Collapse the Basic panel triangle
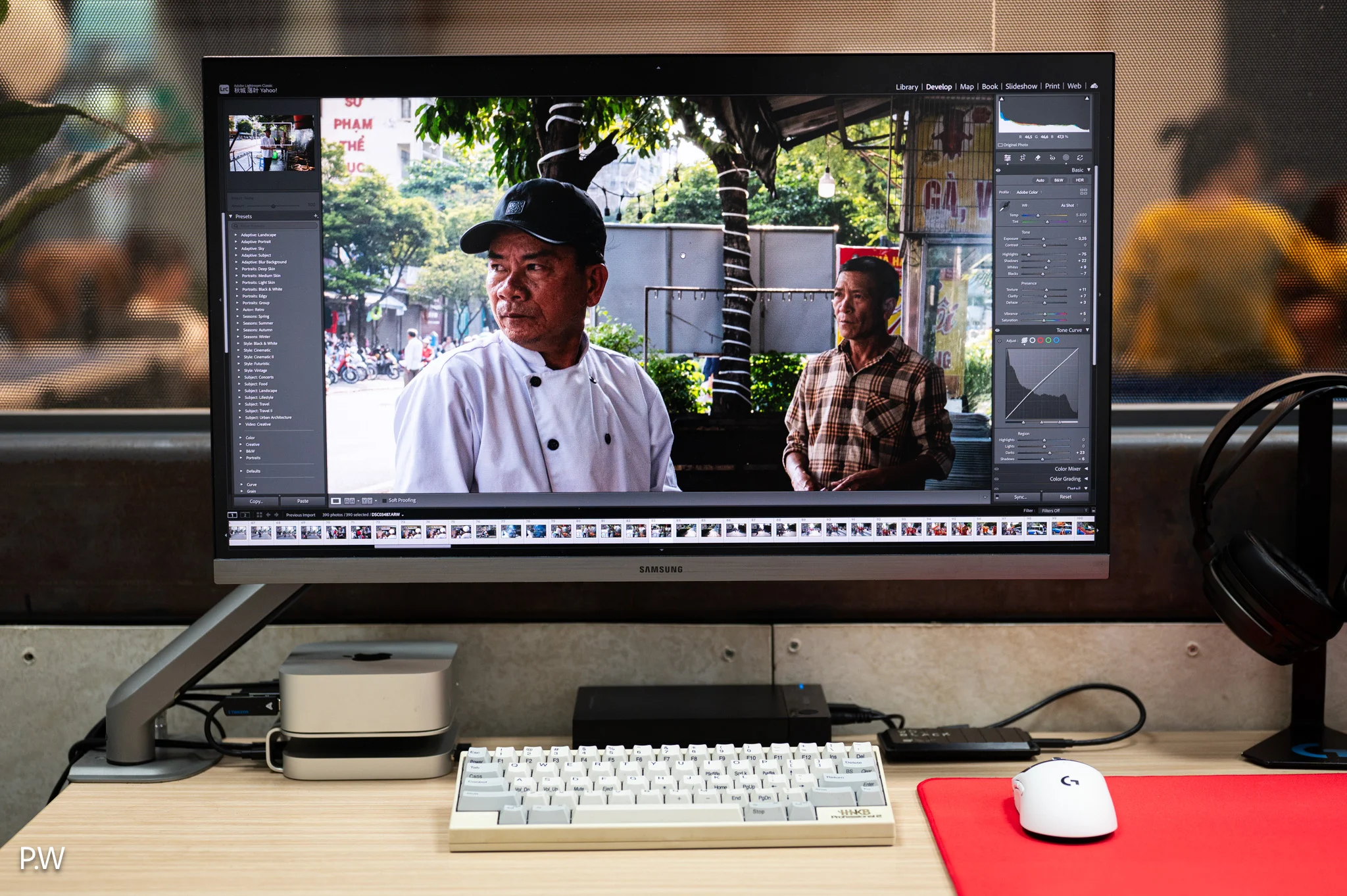Image resolution: width=1347 pixels, height=896 pixels. [x=1089, y=170]
